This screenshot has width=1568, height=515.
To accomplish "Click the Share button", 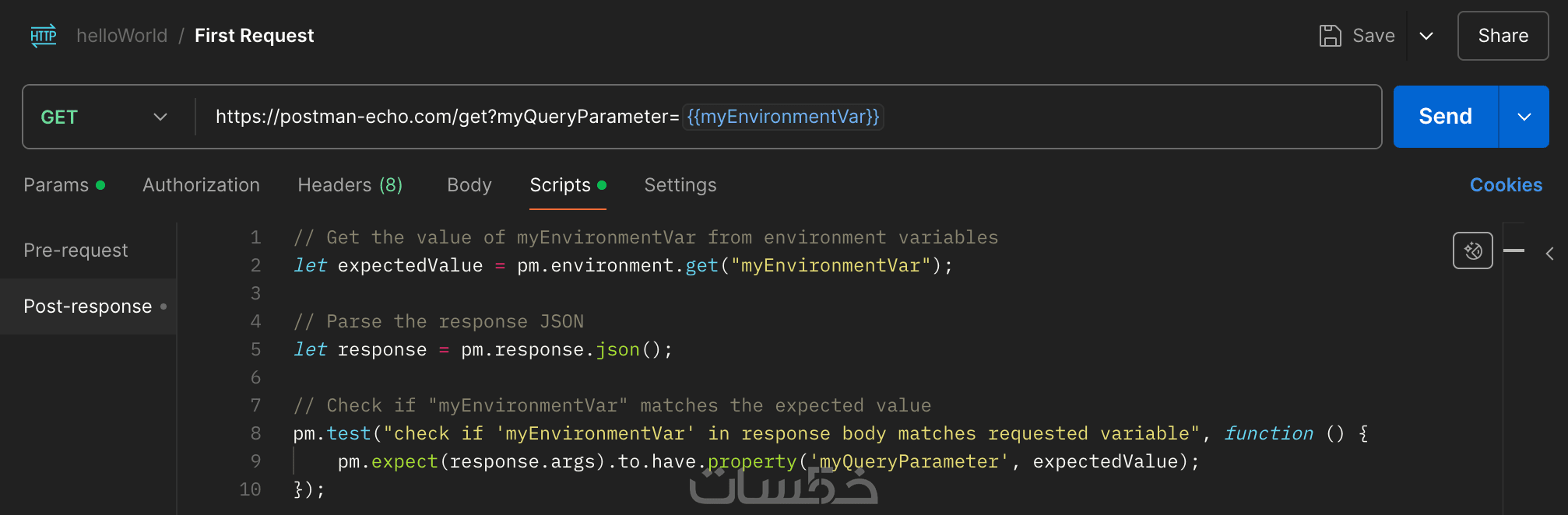I will pyautogui.click(x=1503, y=36).
